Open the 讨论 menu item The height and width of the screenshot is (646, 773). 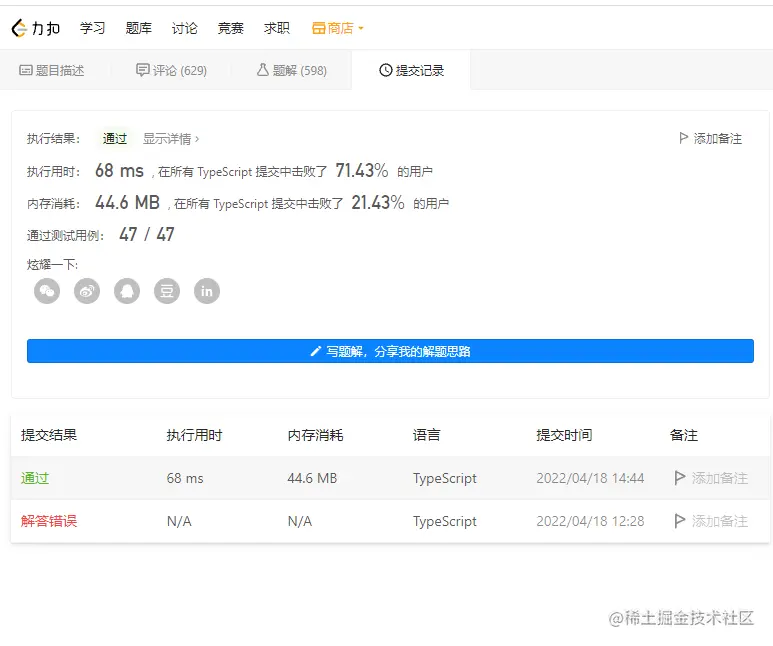(184, 28)
